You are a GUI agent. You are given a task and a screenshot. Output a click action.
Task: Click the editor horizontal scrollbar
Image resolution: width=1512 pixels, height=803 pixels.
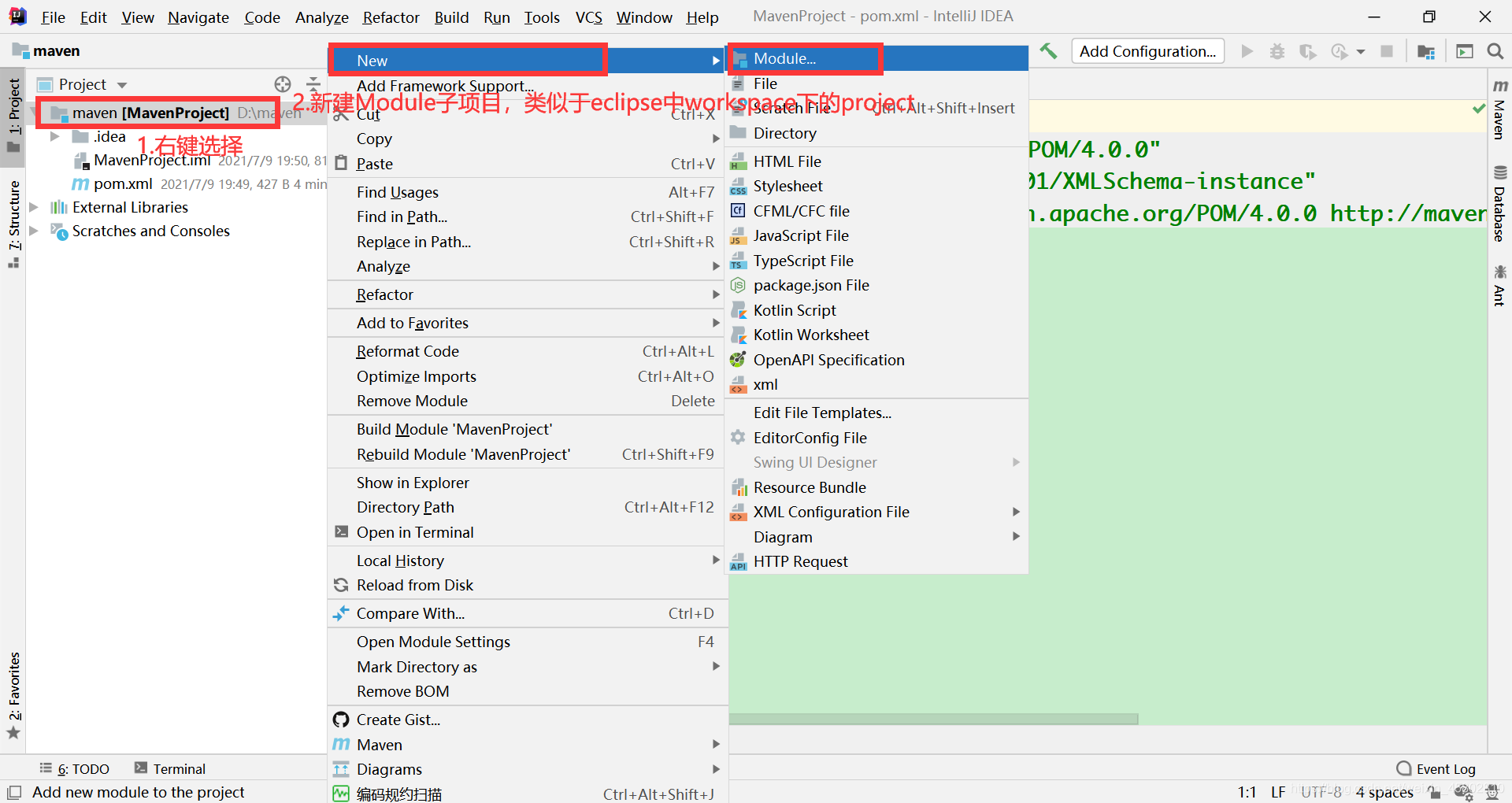pos(933,719)
